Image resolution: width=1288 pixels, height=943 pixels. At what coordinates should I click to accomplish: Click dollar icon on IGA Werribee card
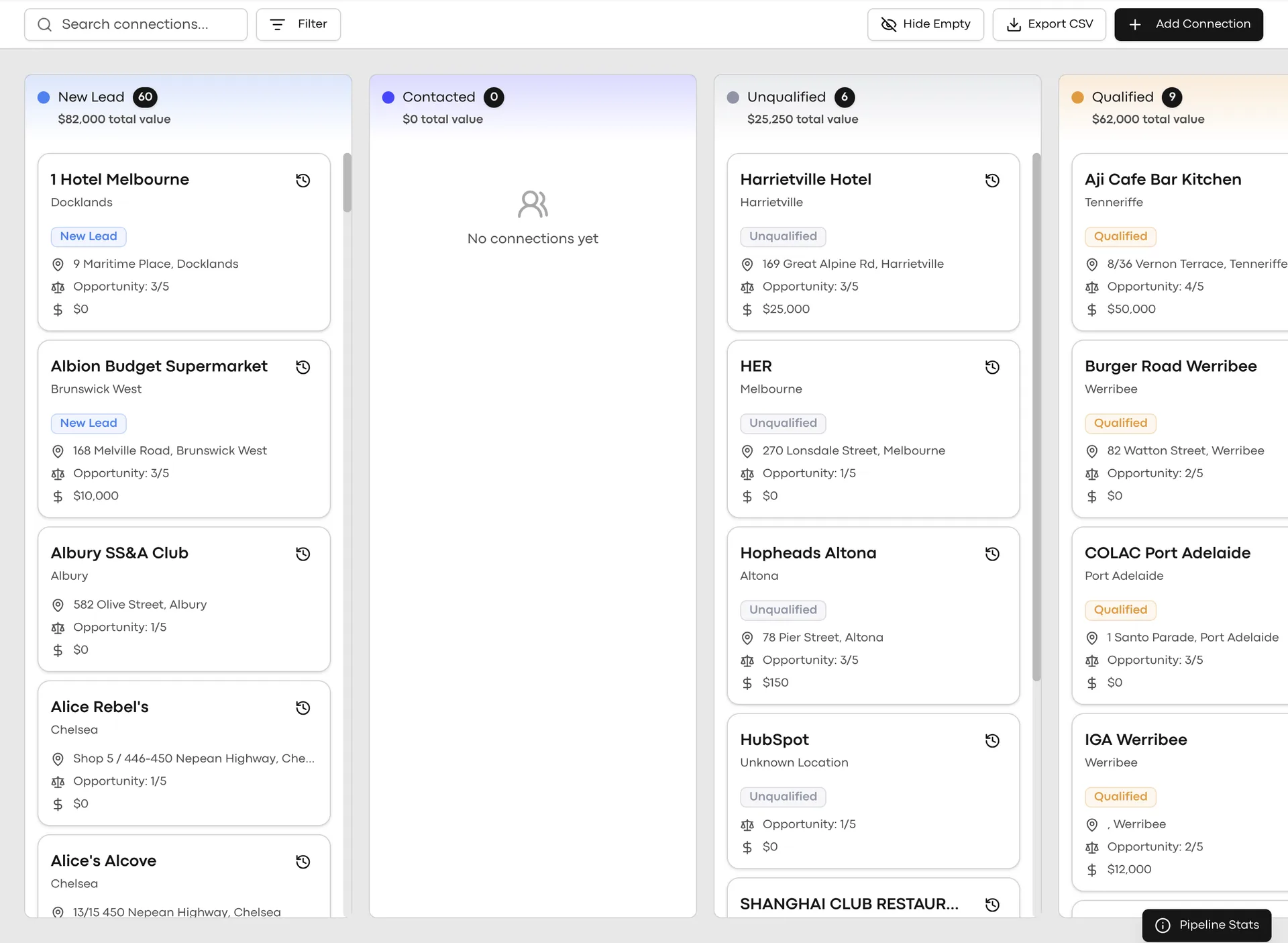point(1092,870)
